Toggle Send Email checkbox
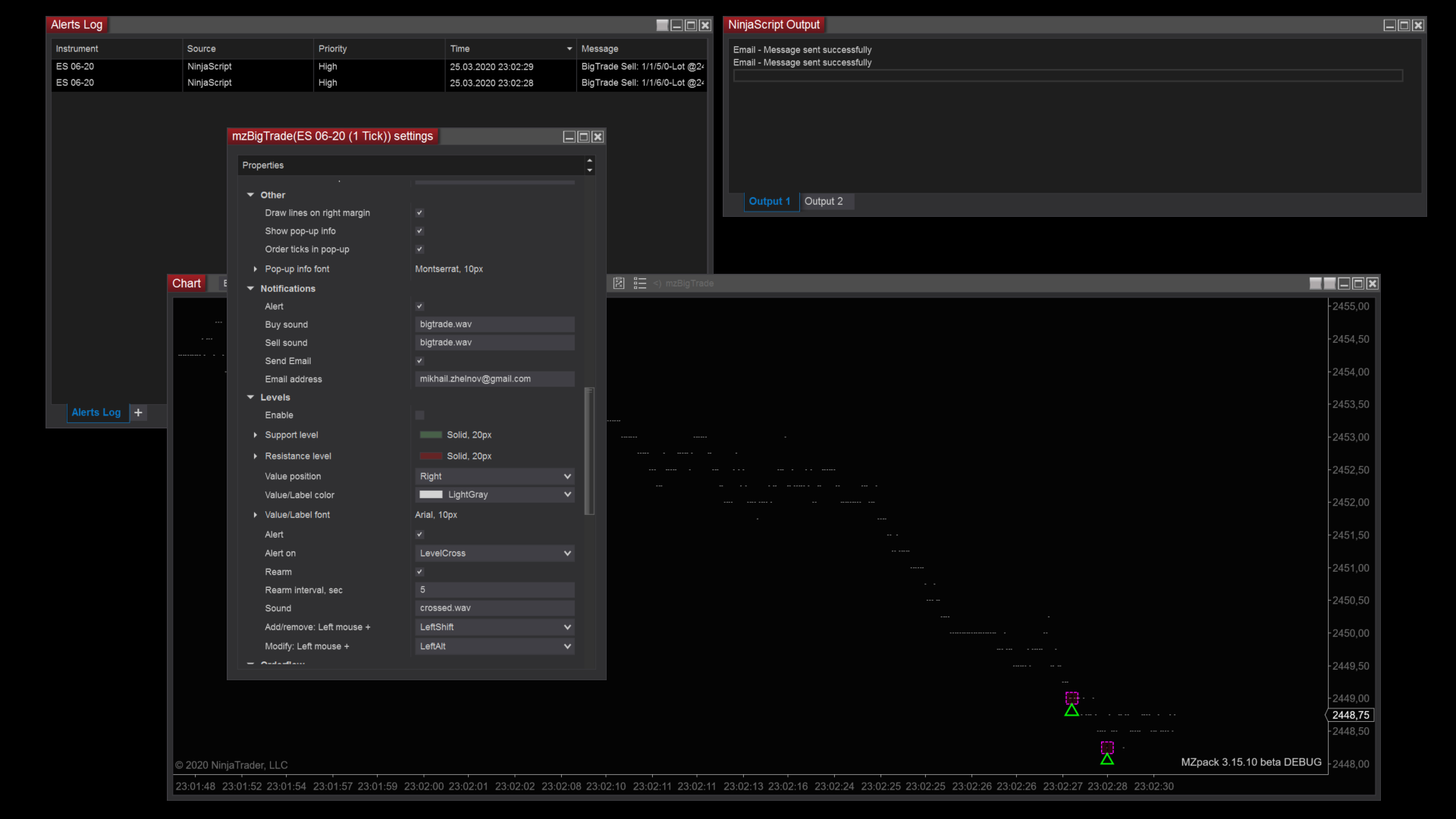Screen dimensions: 1456x819 click(419, 361)
